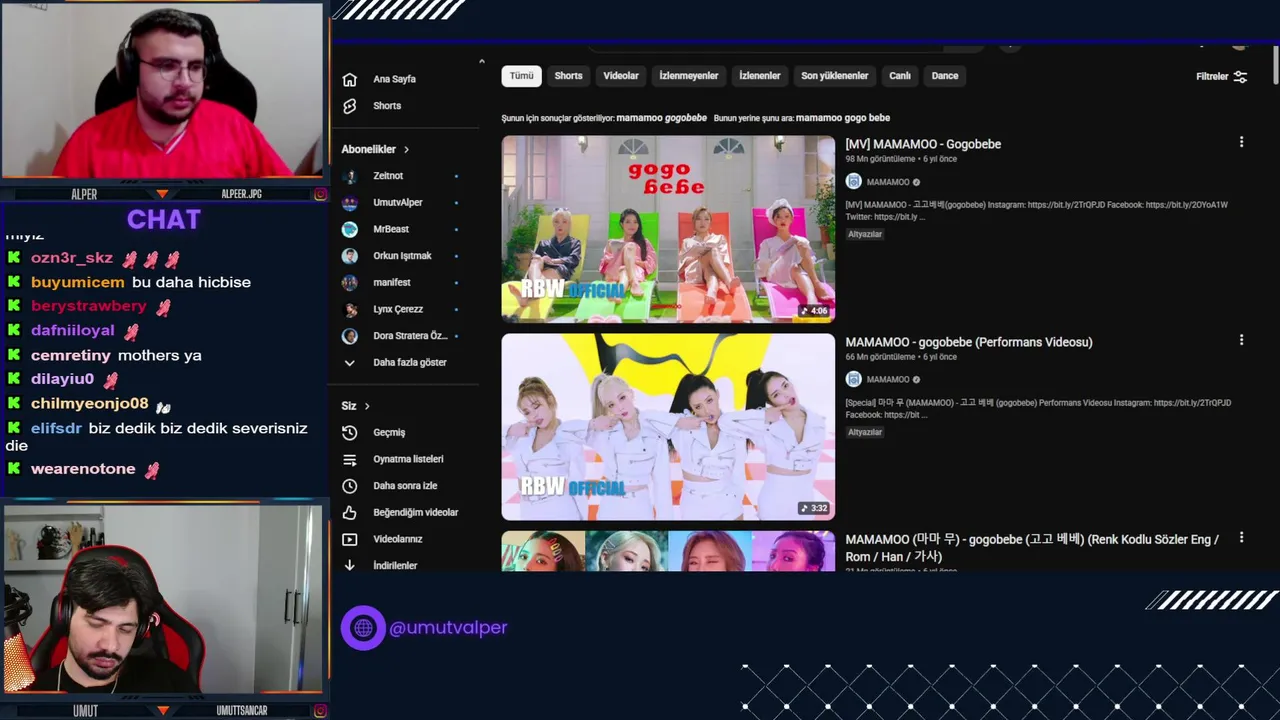1280x720 pixels.
Task: Click the globe icon beside @umutvalper
Action: [363, 628]
